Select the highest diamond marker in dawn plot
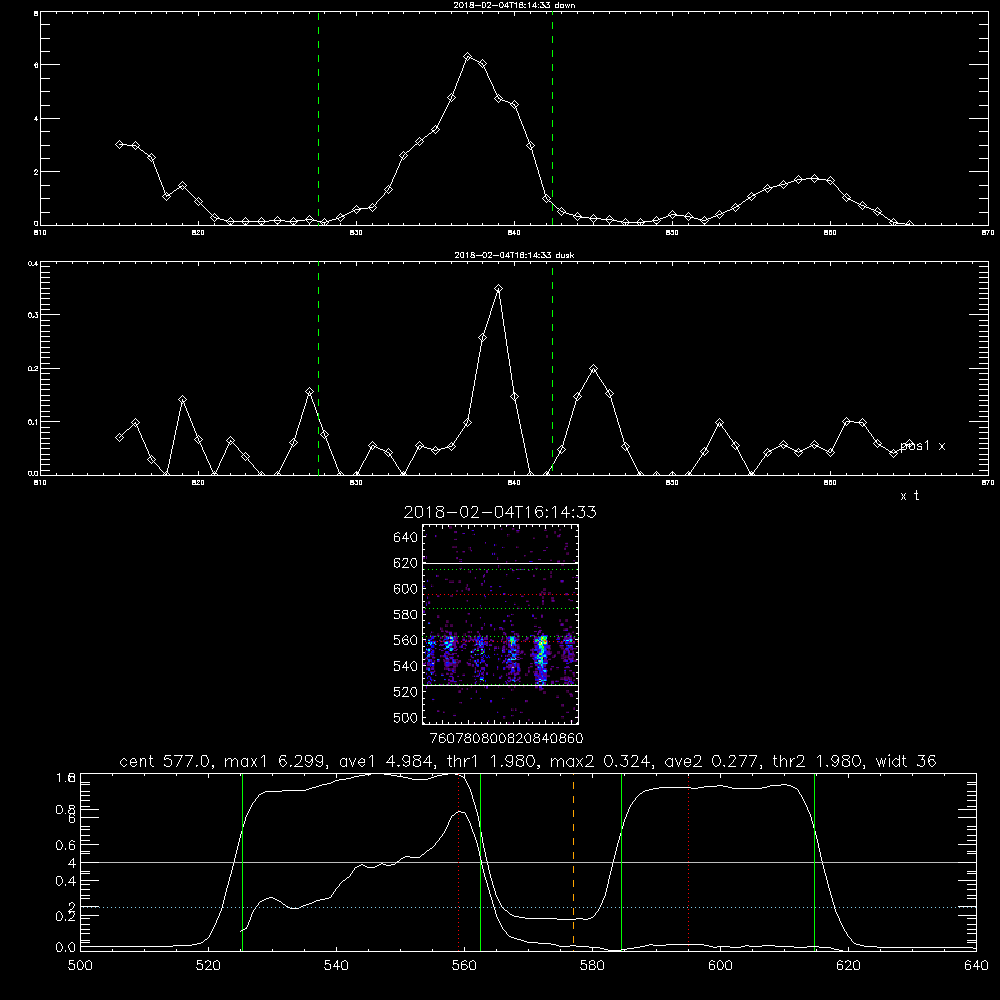This screenshot has width=1000, height=1000. pos(467,57)
